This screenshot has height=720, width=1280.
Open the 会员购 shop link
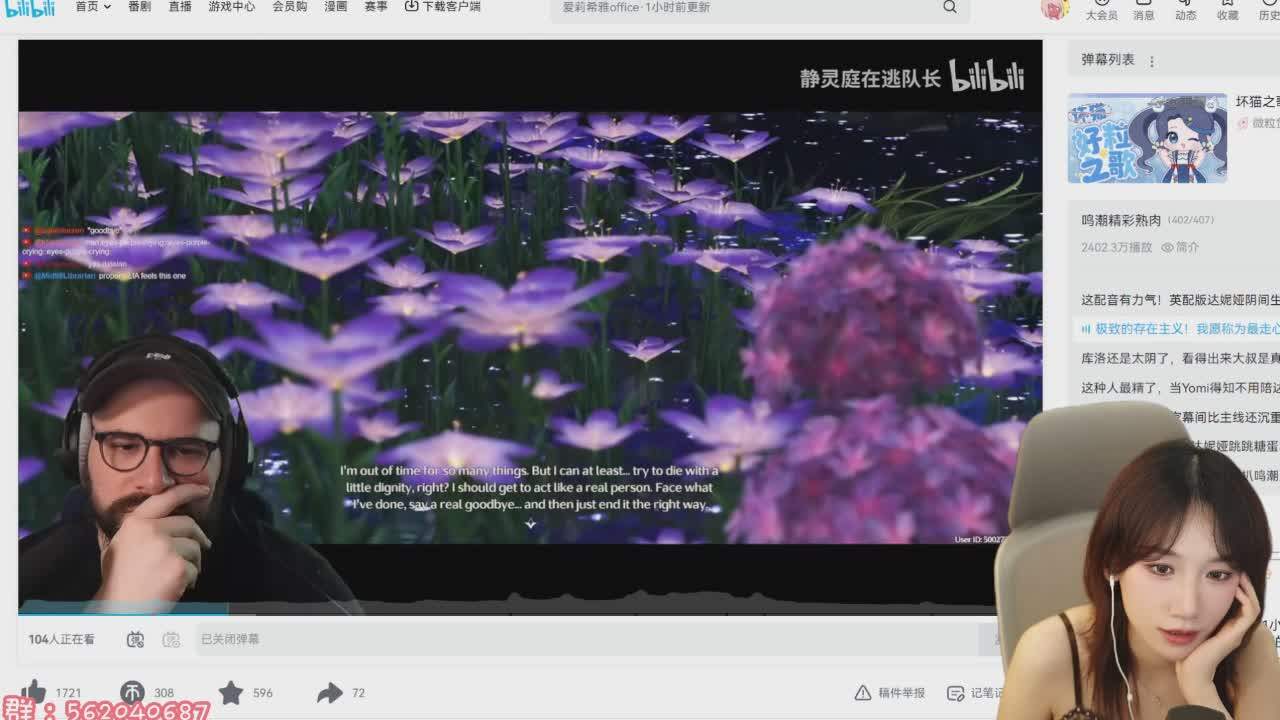pyautogui.click(x=290, y=6)
